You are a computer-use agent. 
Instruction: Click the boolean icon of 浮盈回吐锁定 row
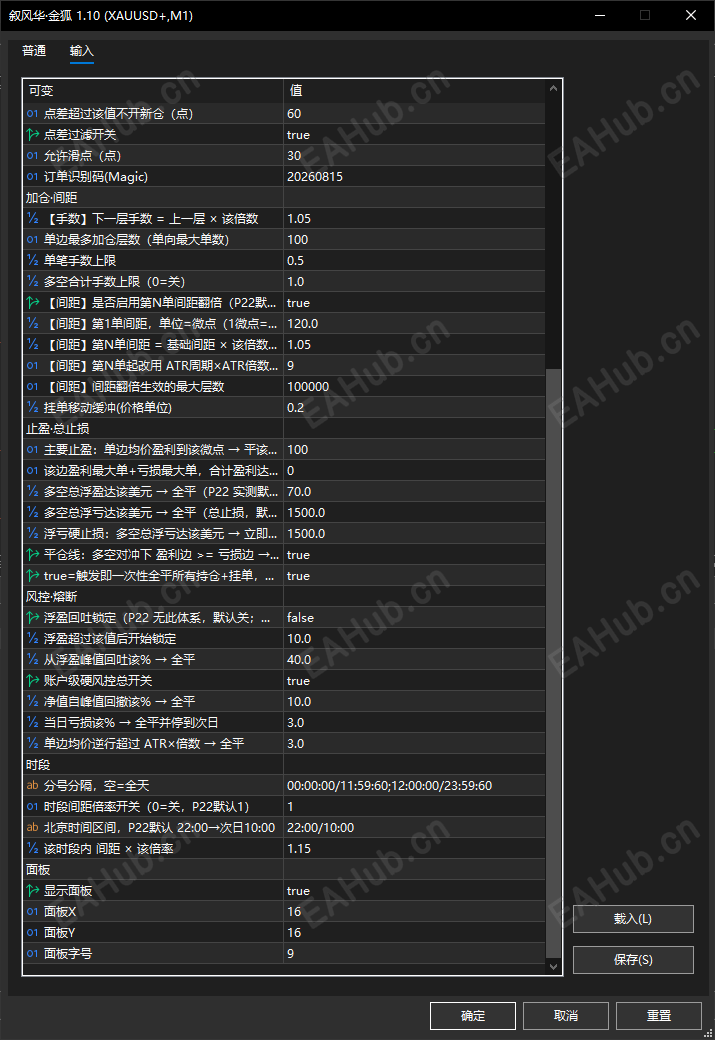(x=32, y=618)
